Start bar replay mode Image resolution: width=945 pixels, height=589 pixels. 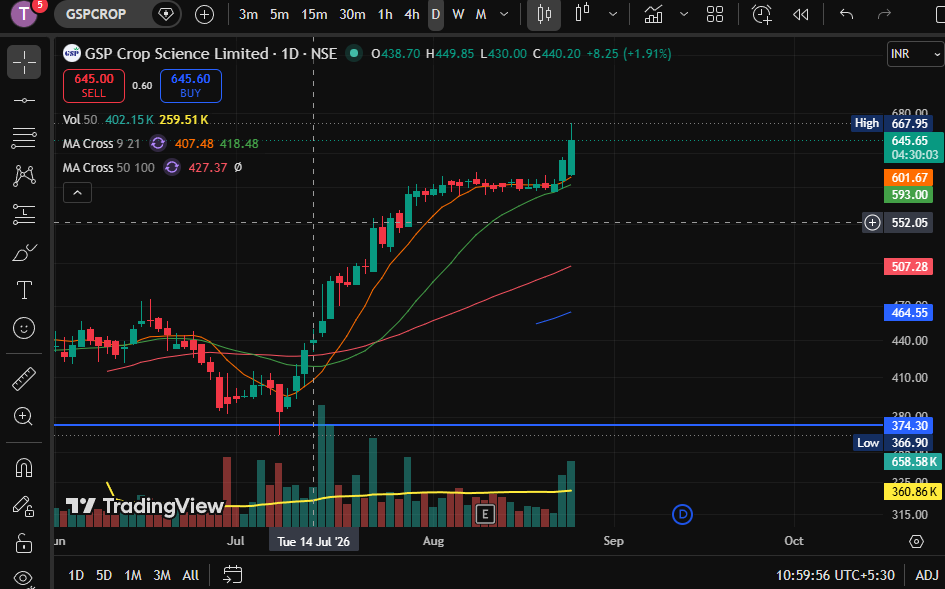pos(800,14)
